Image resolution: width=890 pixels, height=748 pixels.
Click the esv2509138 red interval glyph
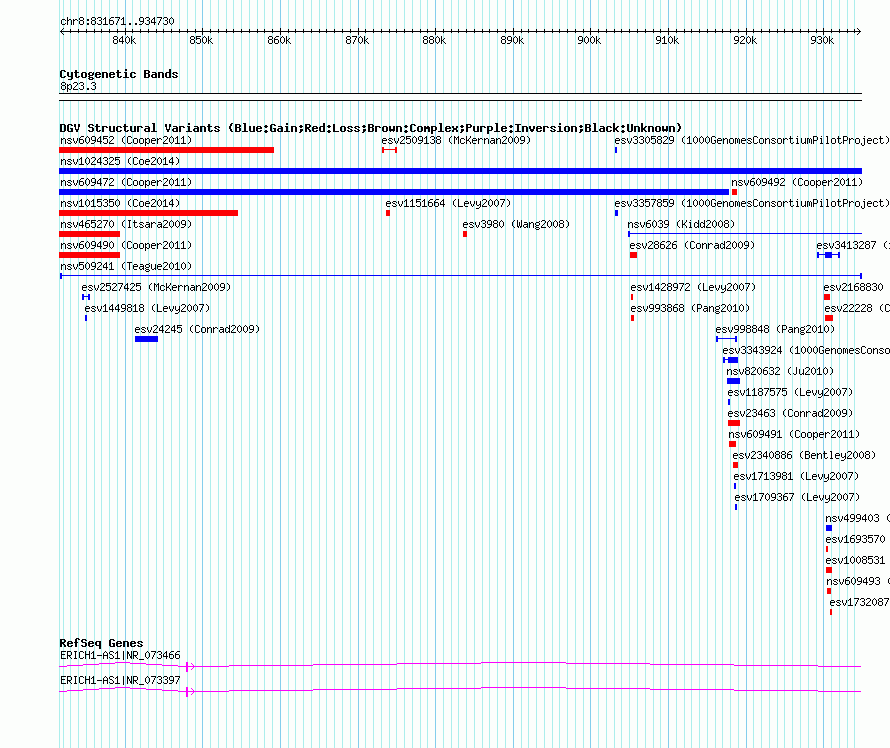click(x=389, y=150)
